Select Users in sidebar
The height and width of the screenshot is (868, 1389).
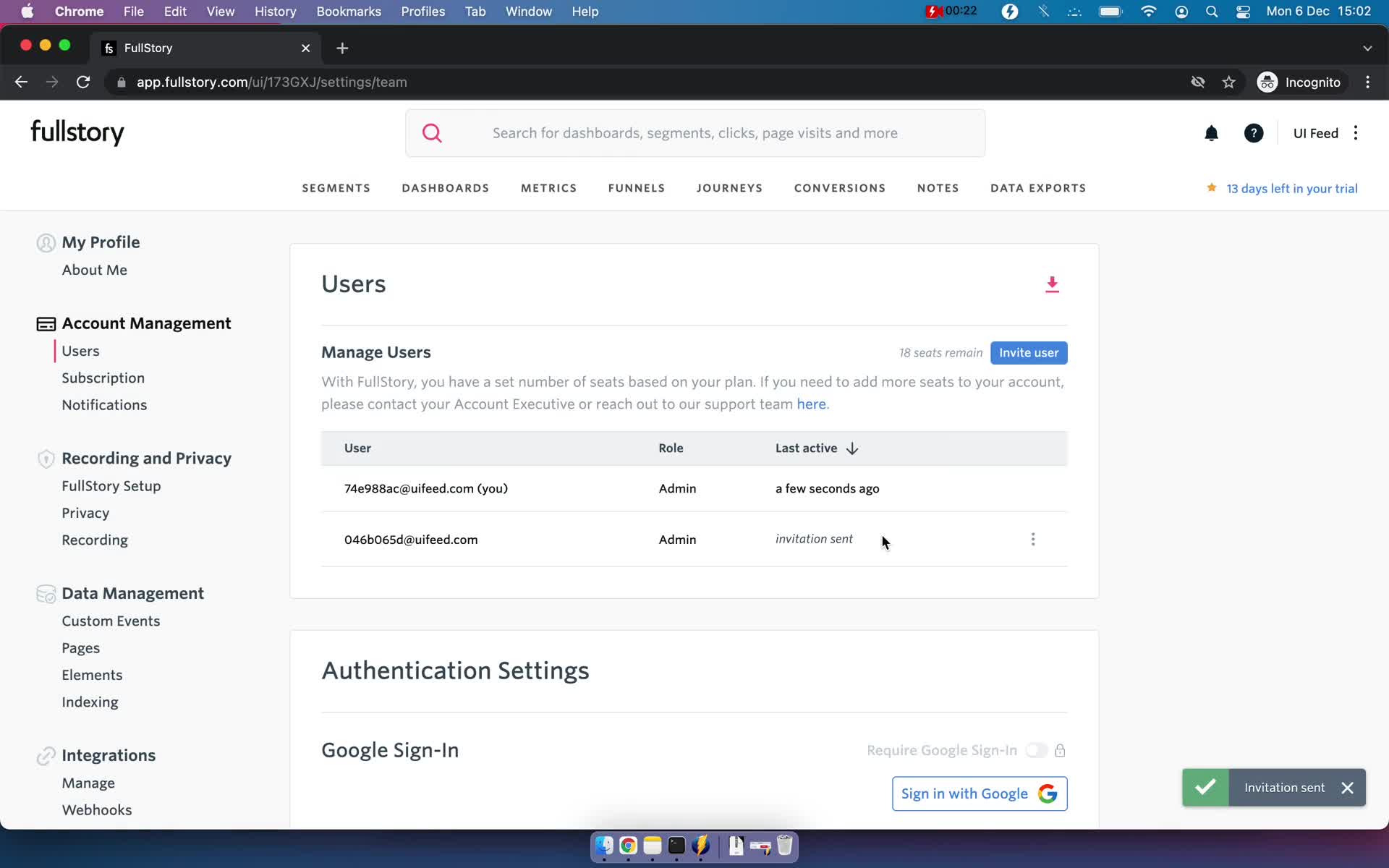[80, 351]
